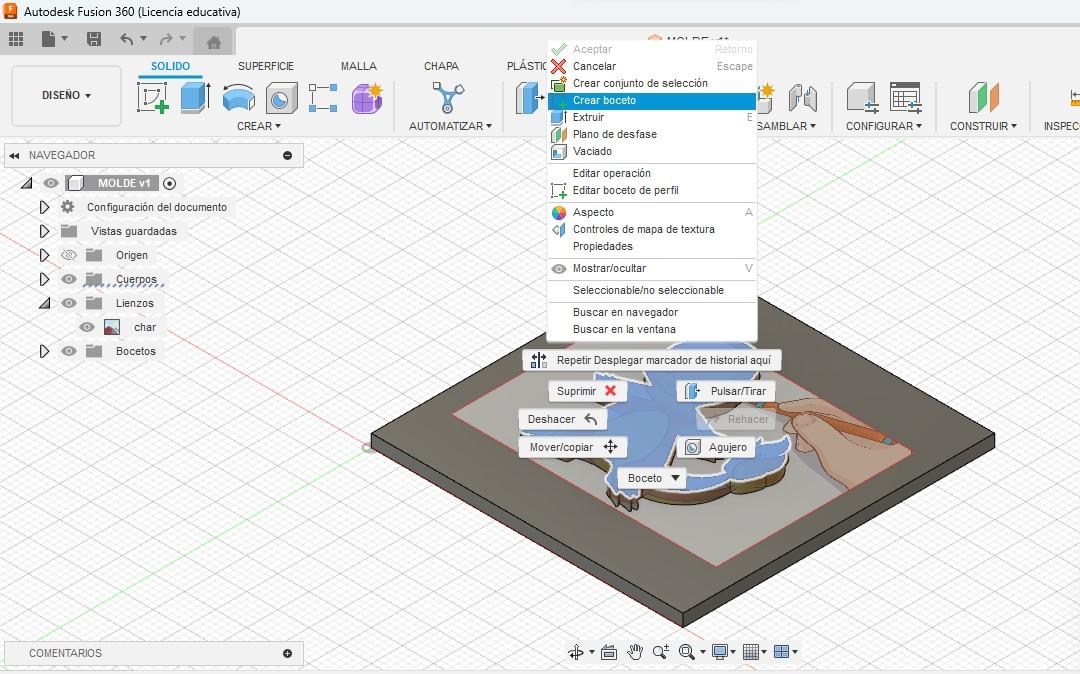1080x674 pixels.
Task: Click the Fit zoom window icon
Action: click(x=687, y=652)
